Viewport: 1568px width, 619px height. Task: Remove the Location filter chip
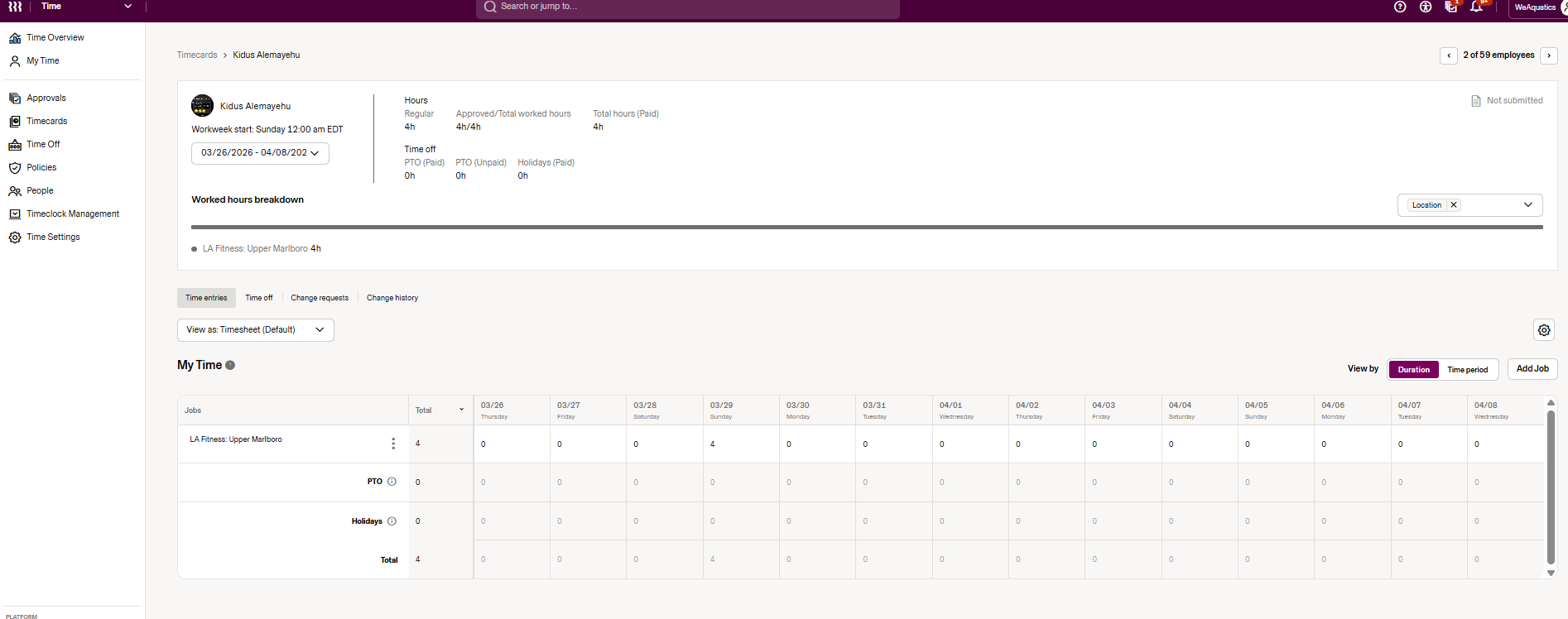(x=1454, y=205)
